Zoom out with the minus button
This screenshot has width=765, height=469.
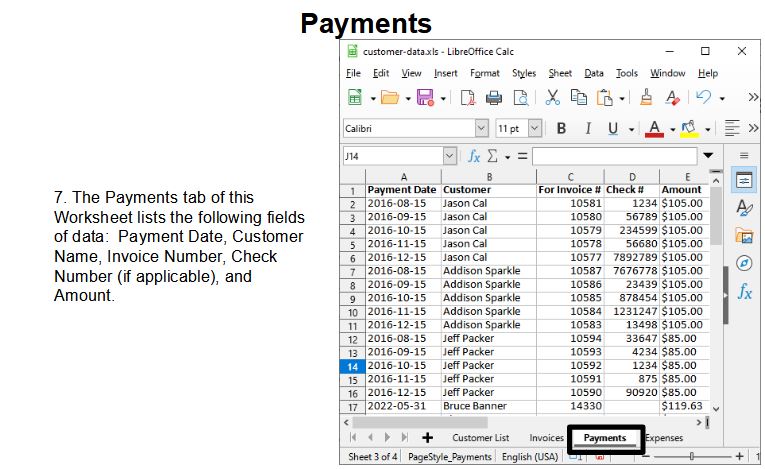645,456
